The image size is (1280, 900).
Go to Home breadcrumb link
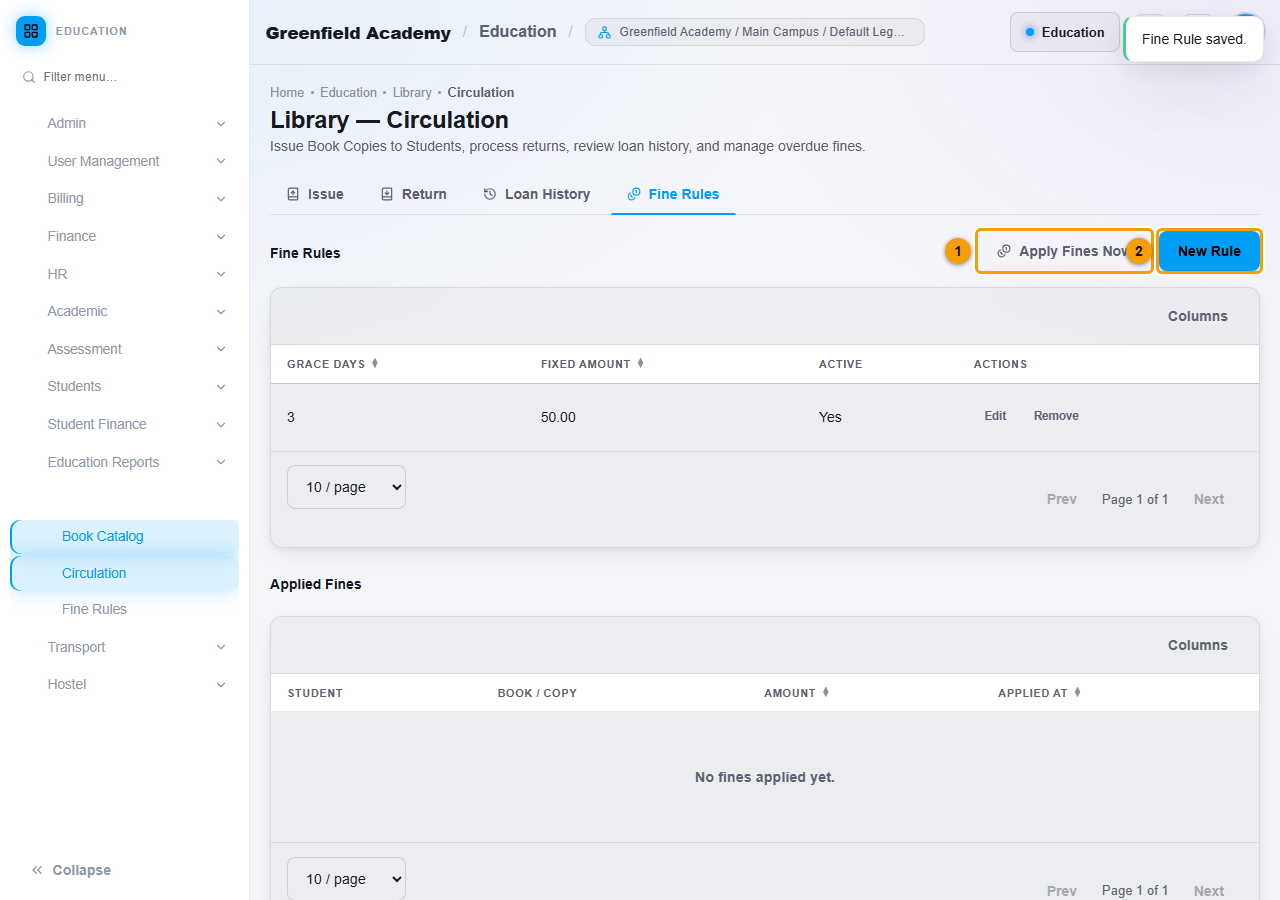[287, 92]
